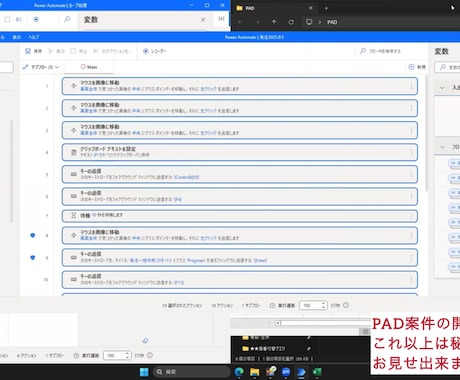Increase run delay with stepper front window
This screenshot has height=380, width=460.
pos(323,303)
